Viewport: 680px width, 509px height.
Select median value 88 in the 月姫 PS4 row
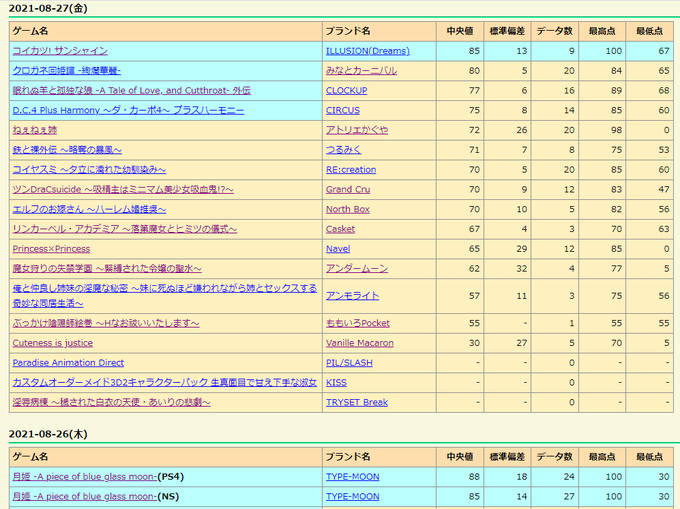coord(474,476)
